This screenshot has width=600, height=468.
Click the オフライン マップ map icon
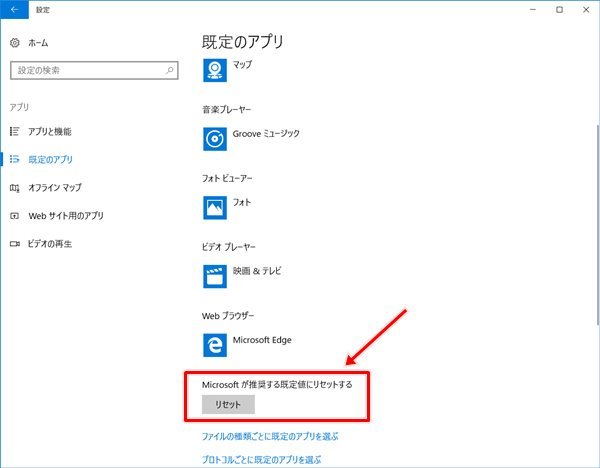[15, 188]
